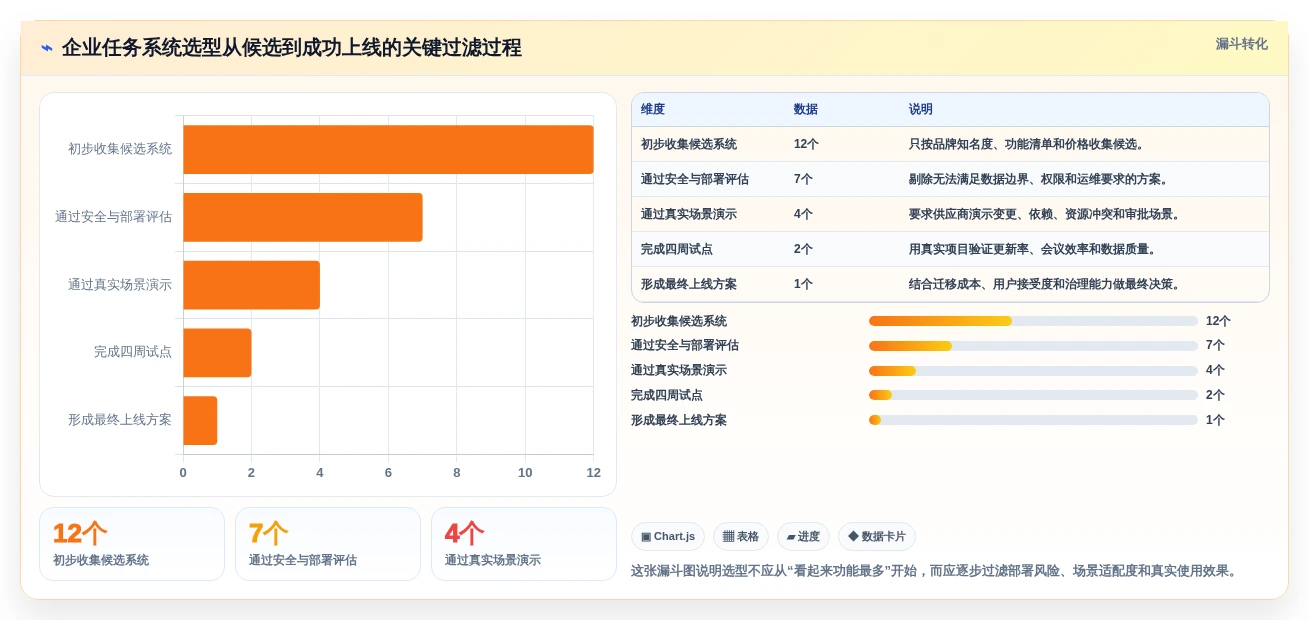The width and height of the screenshot is (1309, 620).
Task: Click the 7个 value in the table
Action: [803, 179]
